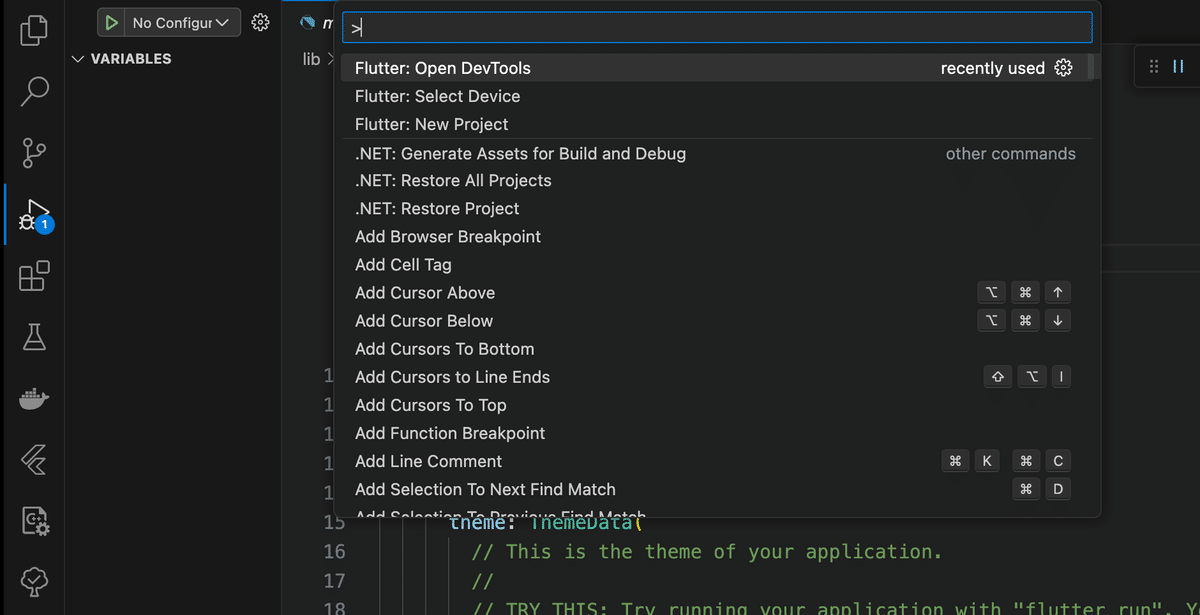Viewport: 1200px width, 615px height.
Task: Open the Testing flask view
Action: click(34, 337)
